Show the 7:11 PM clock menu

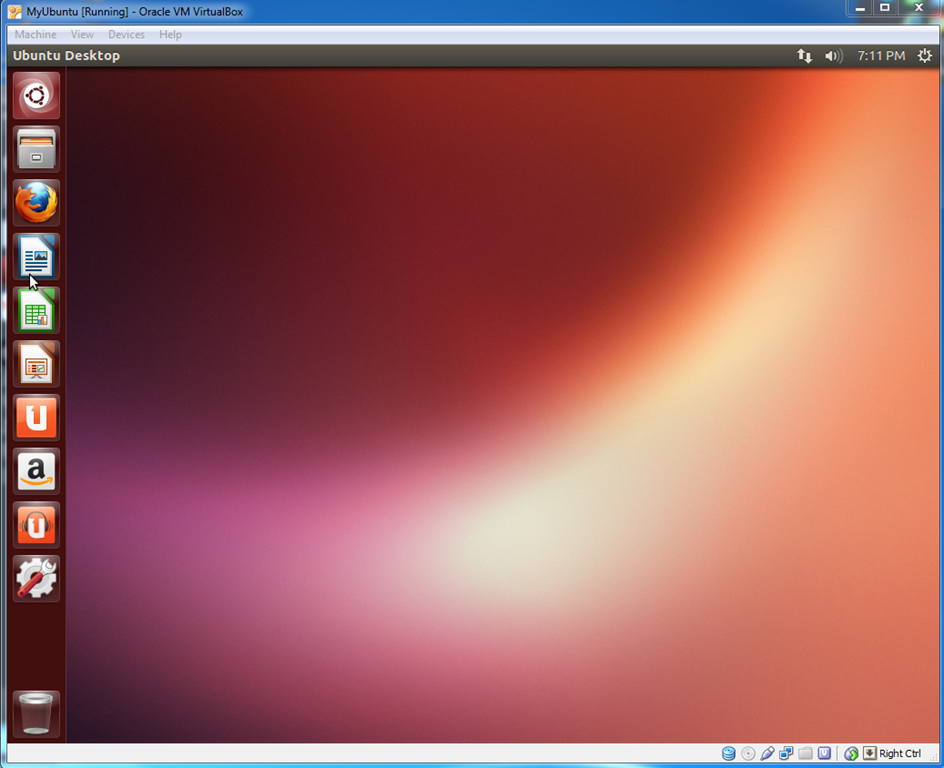(881, 56)
